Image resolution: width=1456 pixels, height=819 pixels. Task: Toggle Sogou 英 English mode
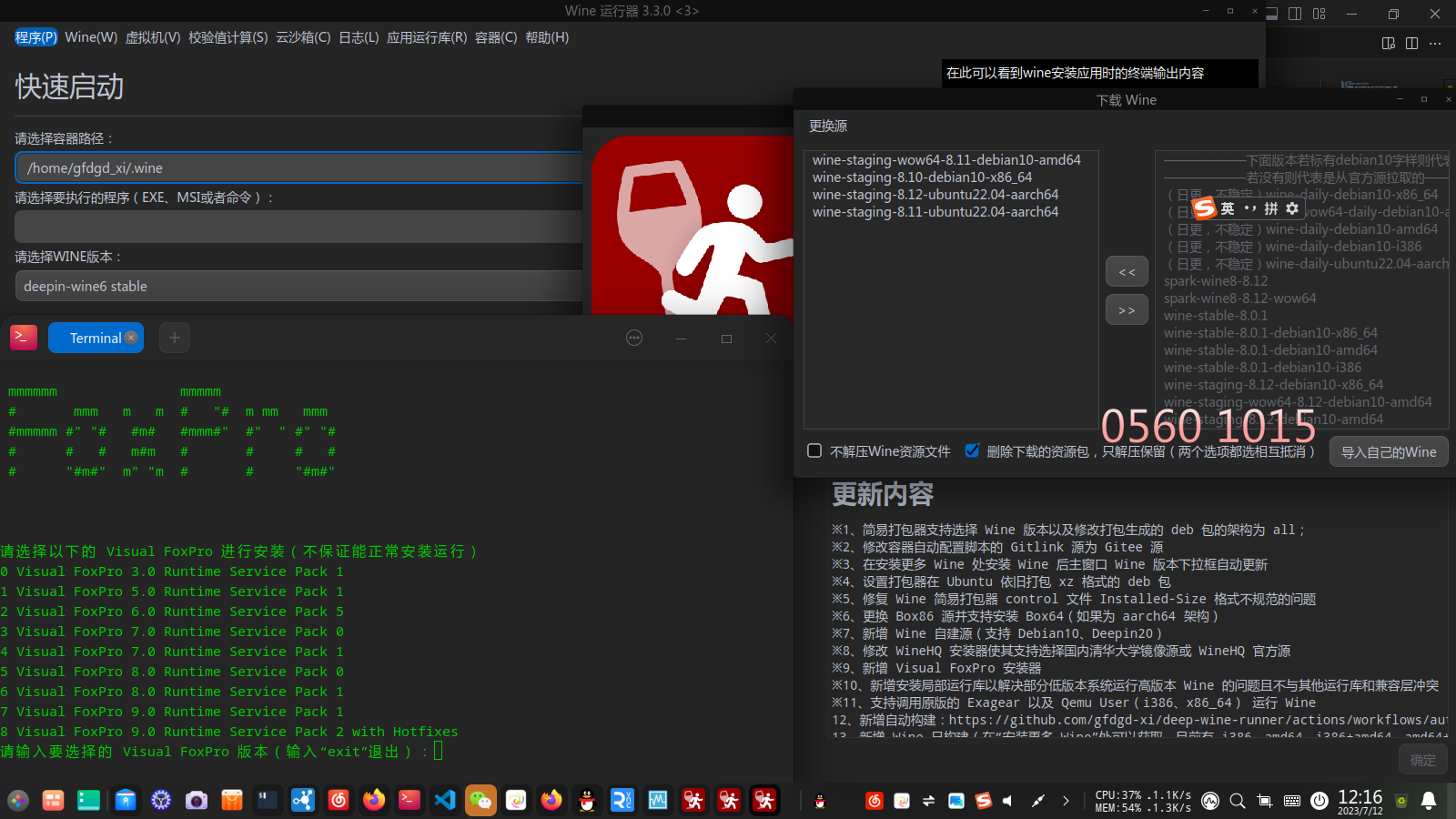click(1228, 208)
